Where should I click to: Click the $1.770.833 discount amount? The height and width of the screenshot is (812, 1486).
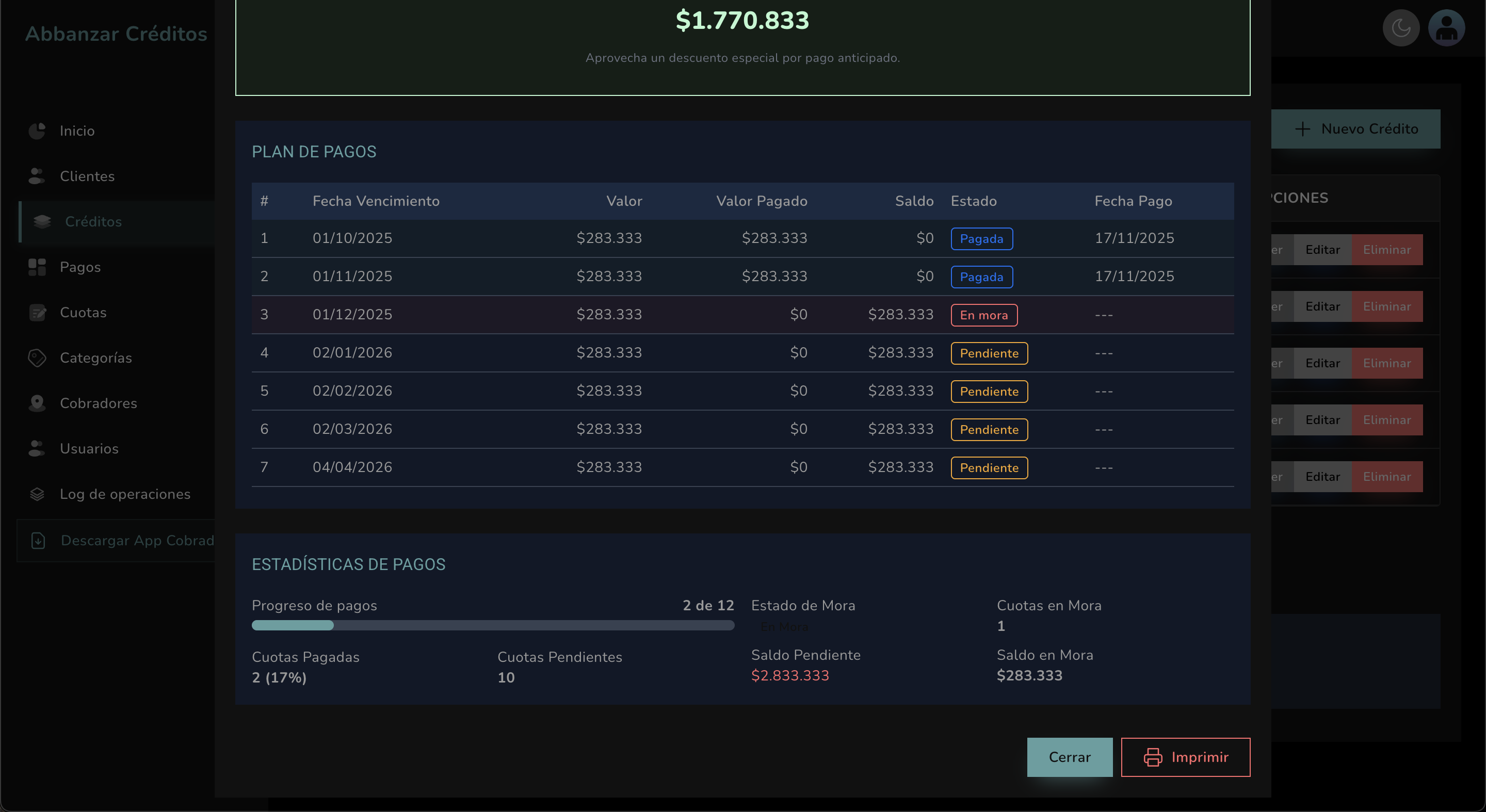(742, 20)
